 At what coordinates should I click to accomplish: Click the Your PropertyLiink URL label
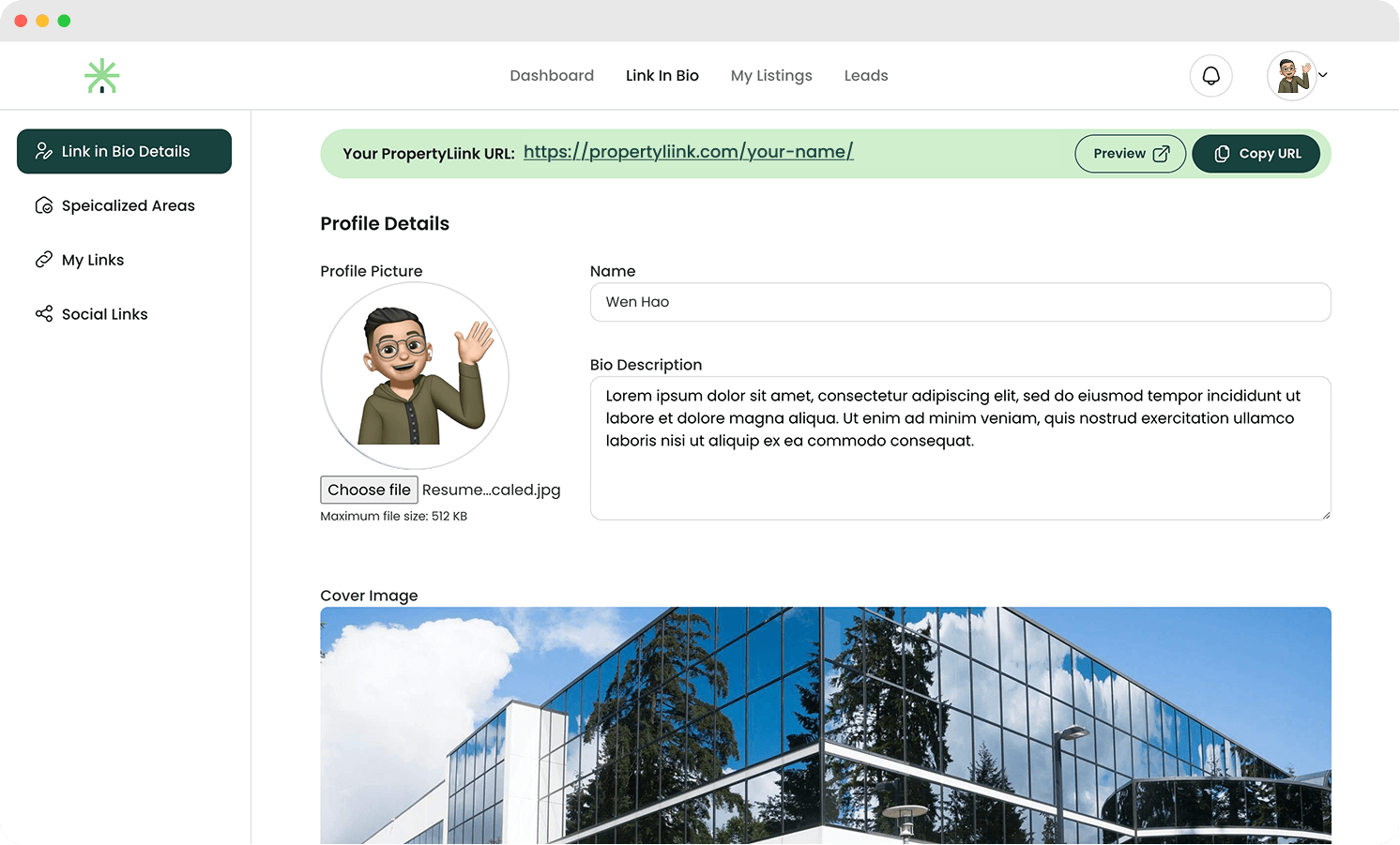428,154
